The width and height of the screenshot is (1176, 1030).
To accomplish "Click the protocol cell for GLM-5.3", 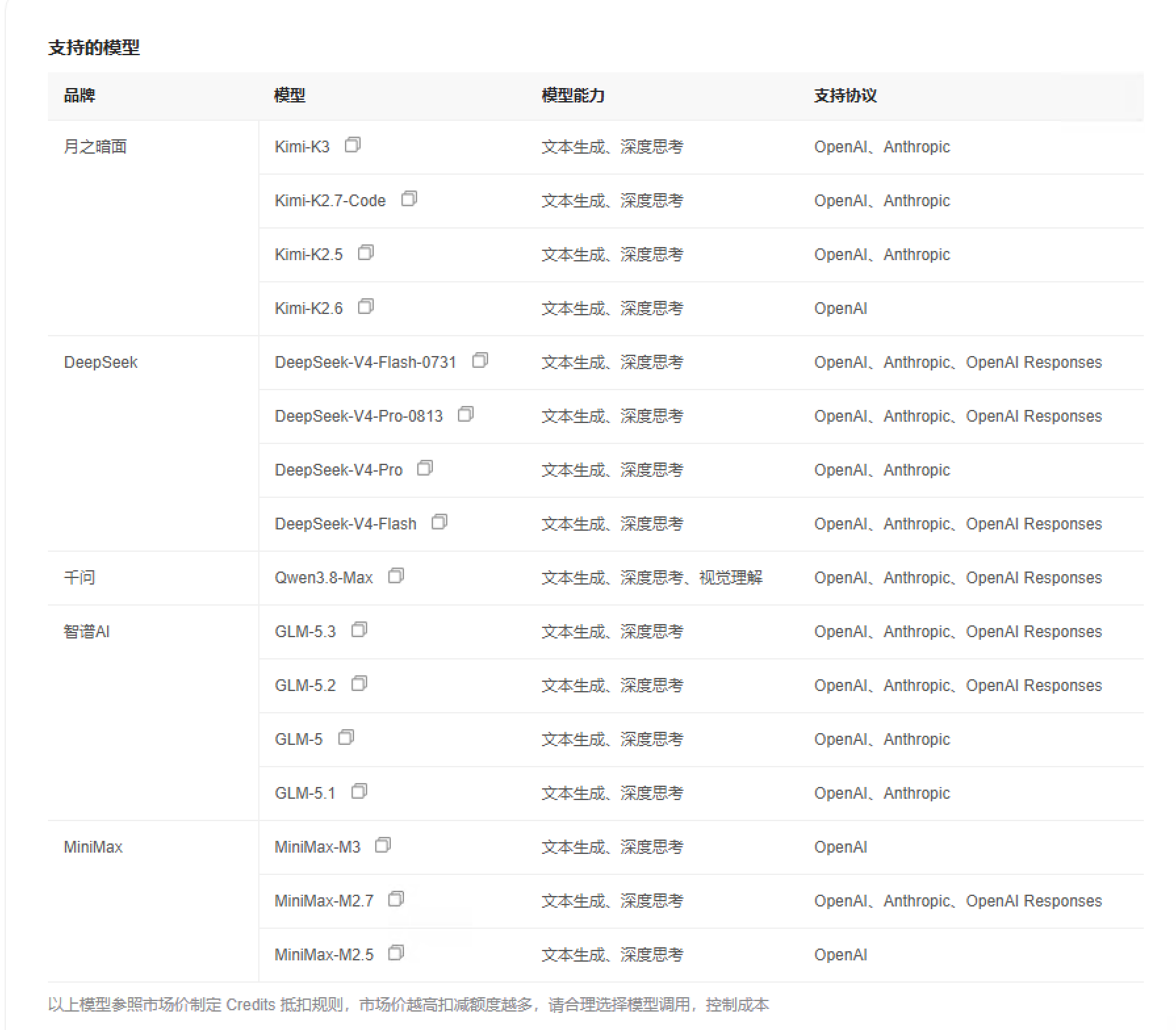I will pyautogui.click(x=958, y=632).
